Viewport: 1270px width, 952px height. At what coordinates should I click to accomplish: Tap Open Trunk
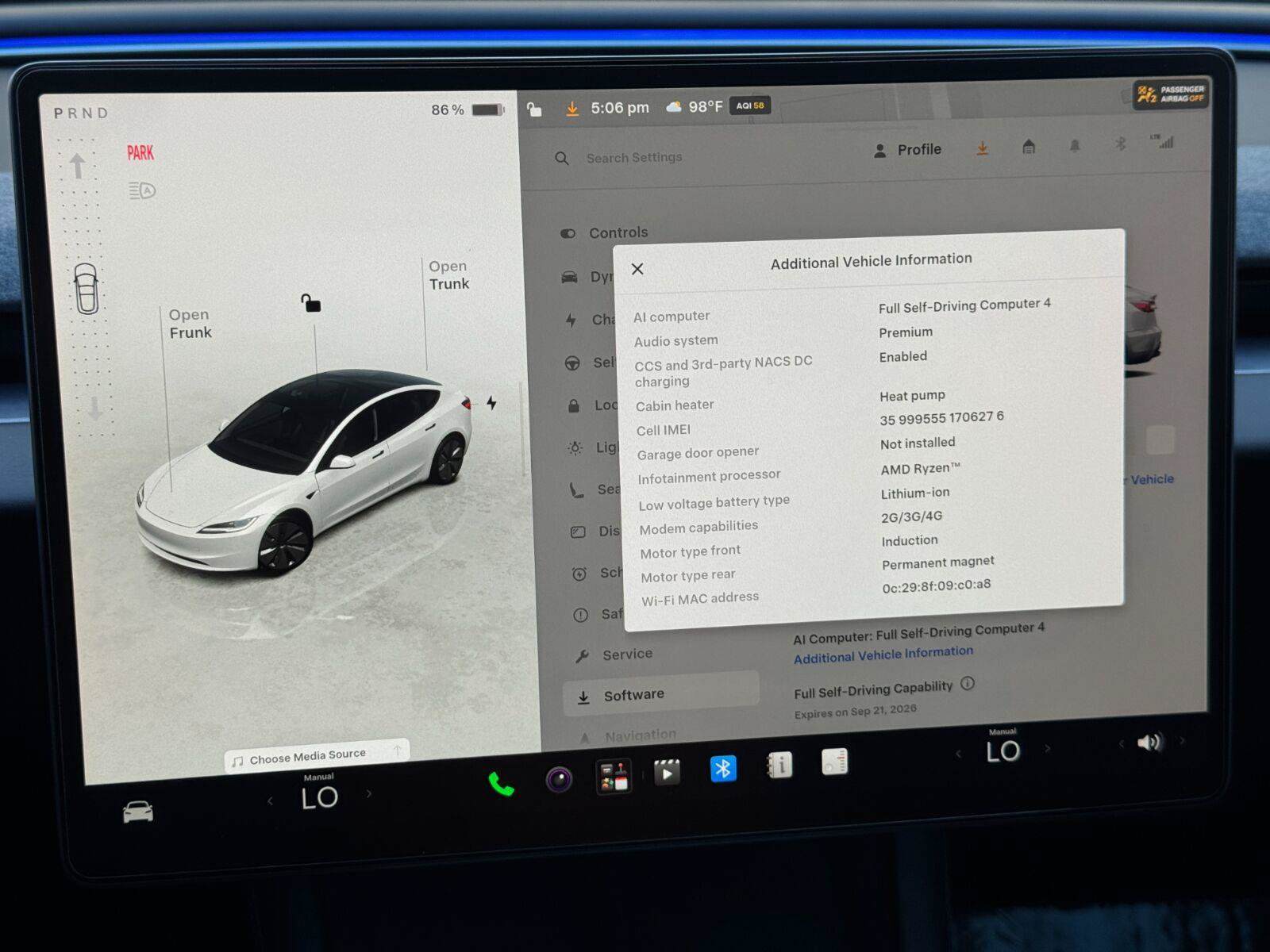point(448,274)
